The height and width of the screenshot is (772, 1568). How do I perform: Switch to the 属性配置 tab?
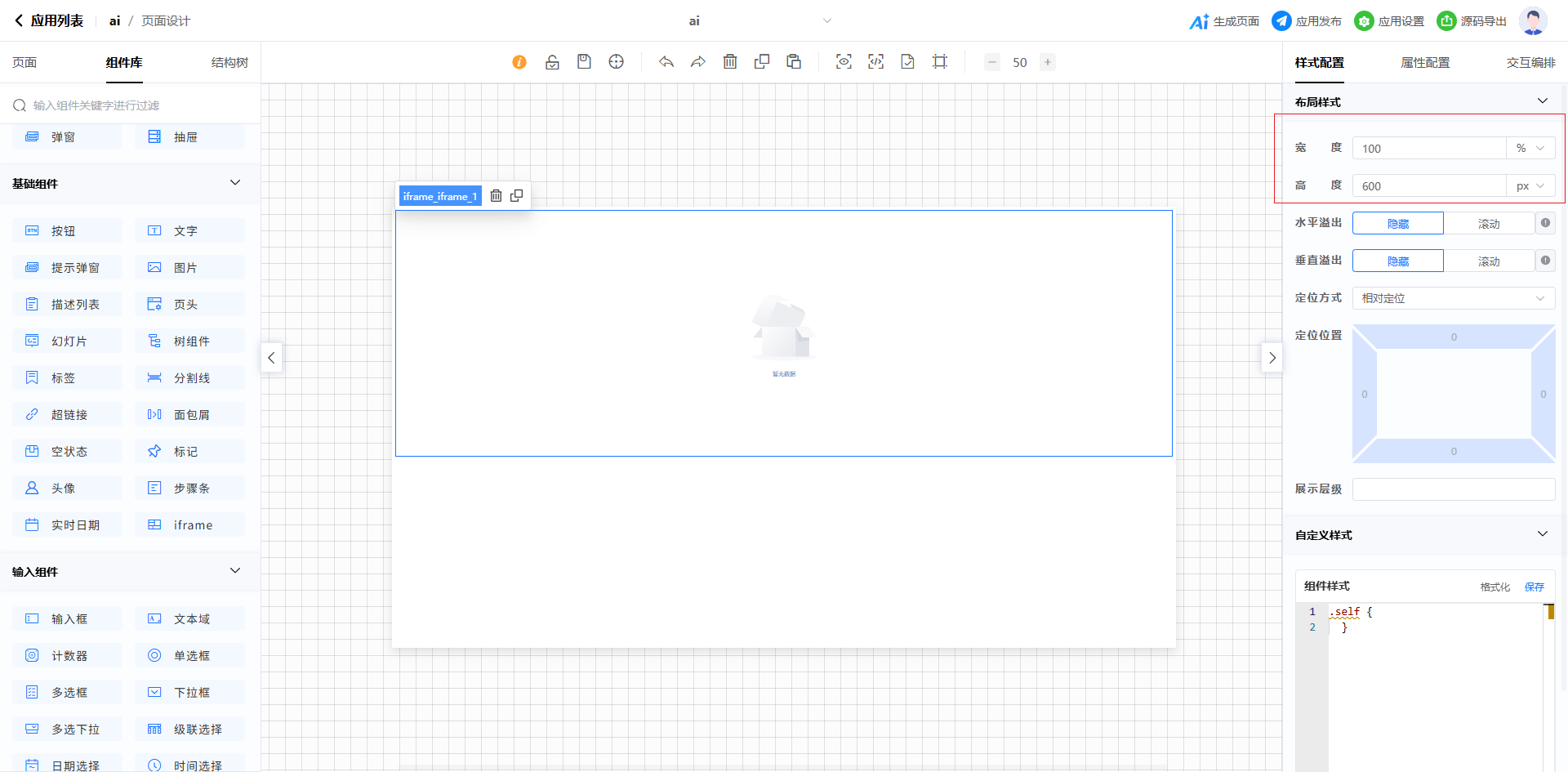click(x=1425, y=63)
